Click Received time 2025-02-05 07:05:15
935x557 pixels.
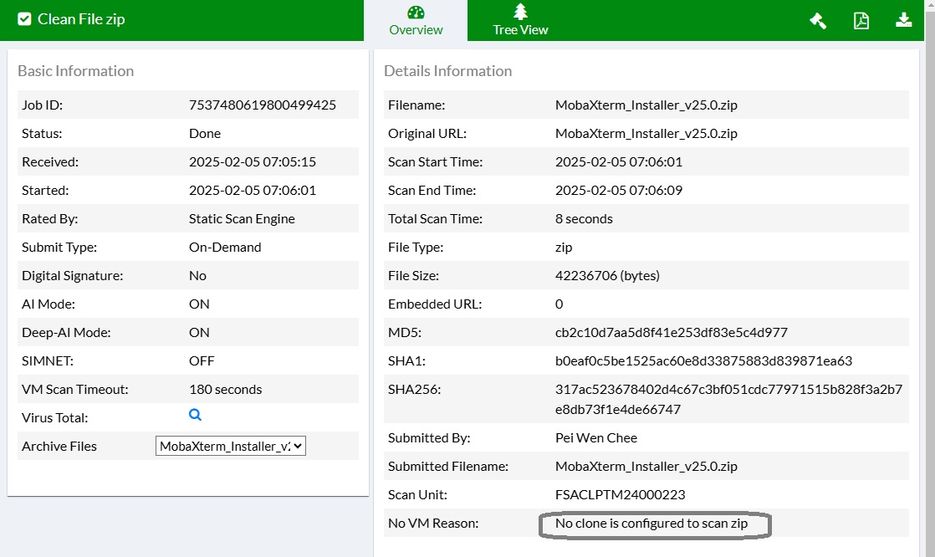pyautogui.click(x=252, y=162)
